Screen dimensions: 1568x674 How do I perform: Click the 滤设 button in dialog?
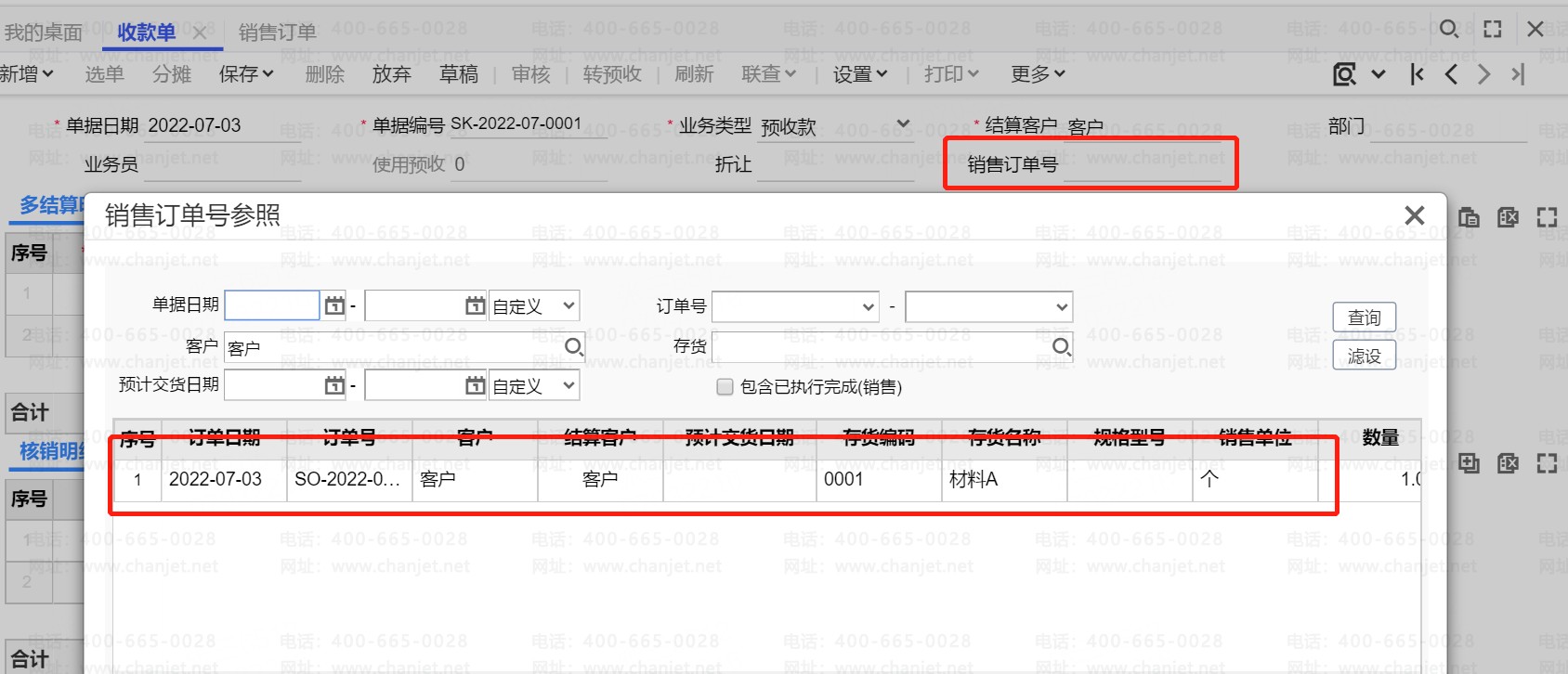pyautogui.click(x=1365, y=356)
